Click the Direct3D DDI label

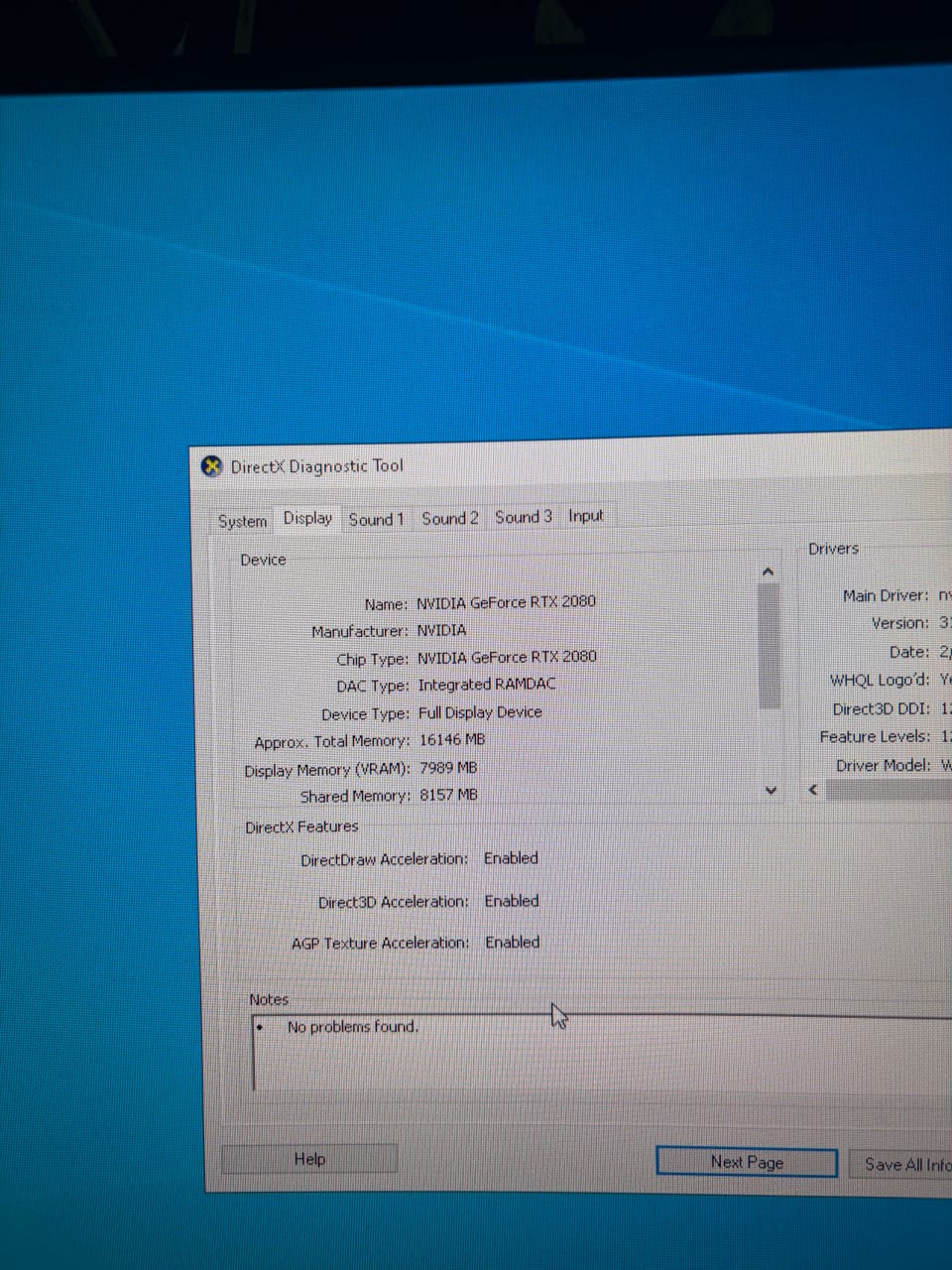point(881,709)
